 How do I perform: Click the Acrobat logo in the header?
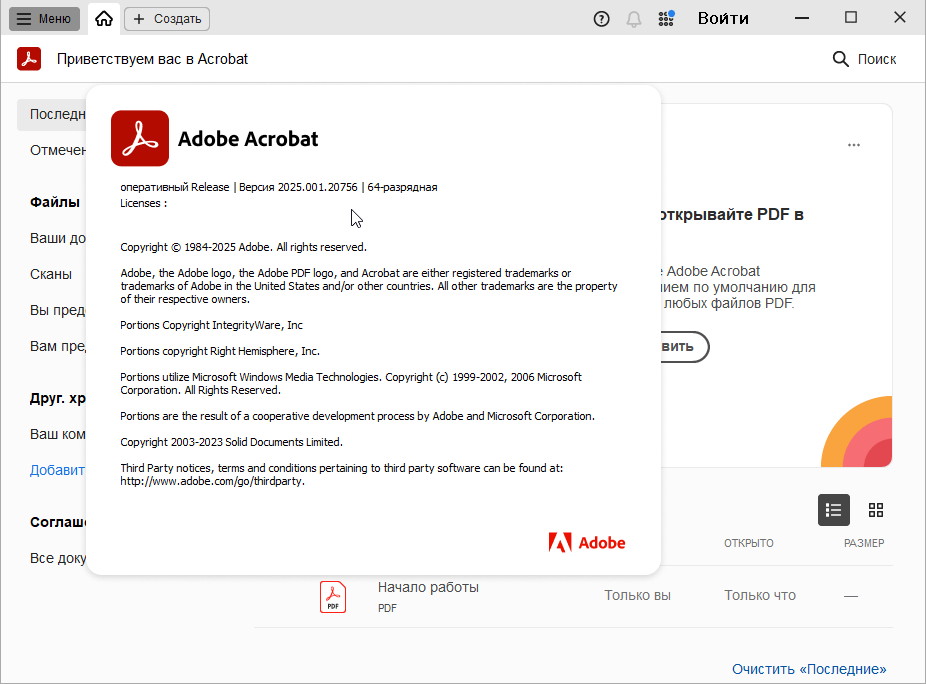click(x=29, y=59)
